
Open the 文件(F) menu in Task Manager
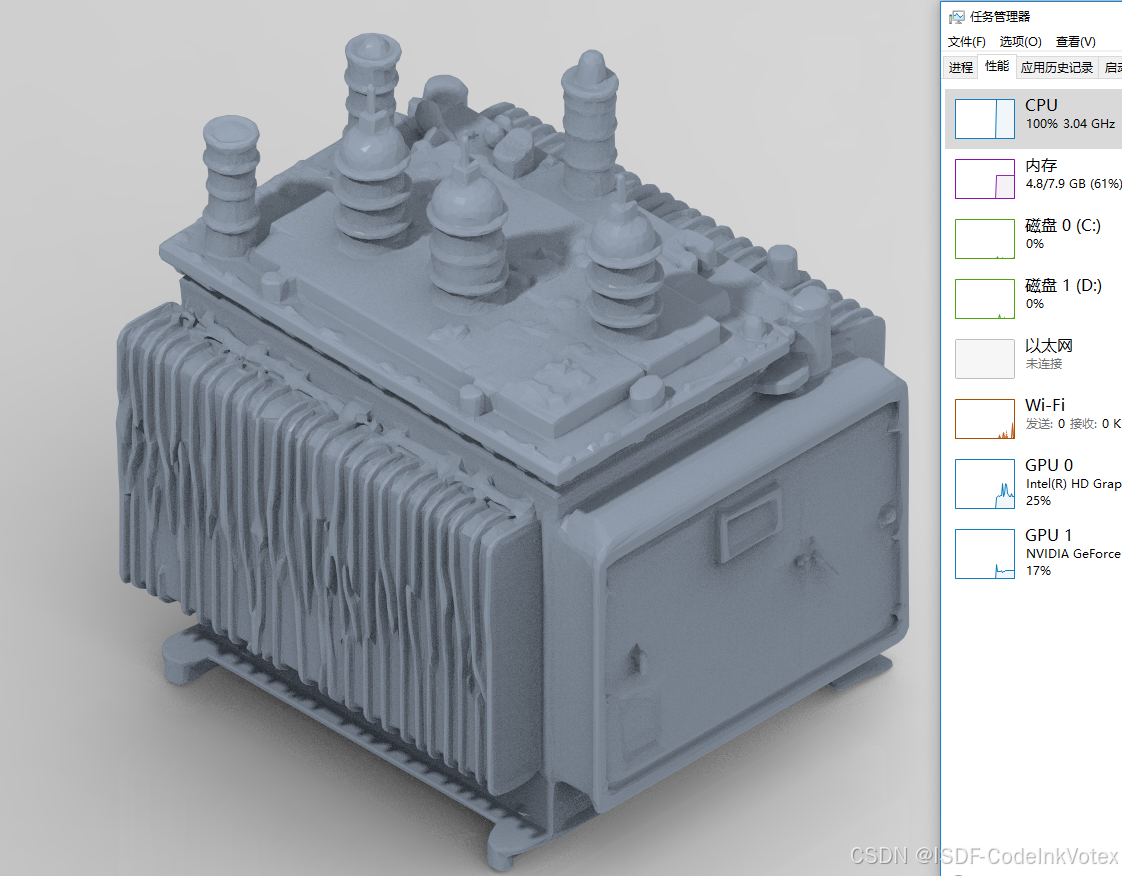coord(966,42)
